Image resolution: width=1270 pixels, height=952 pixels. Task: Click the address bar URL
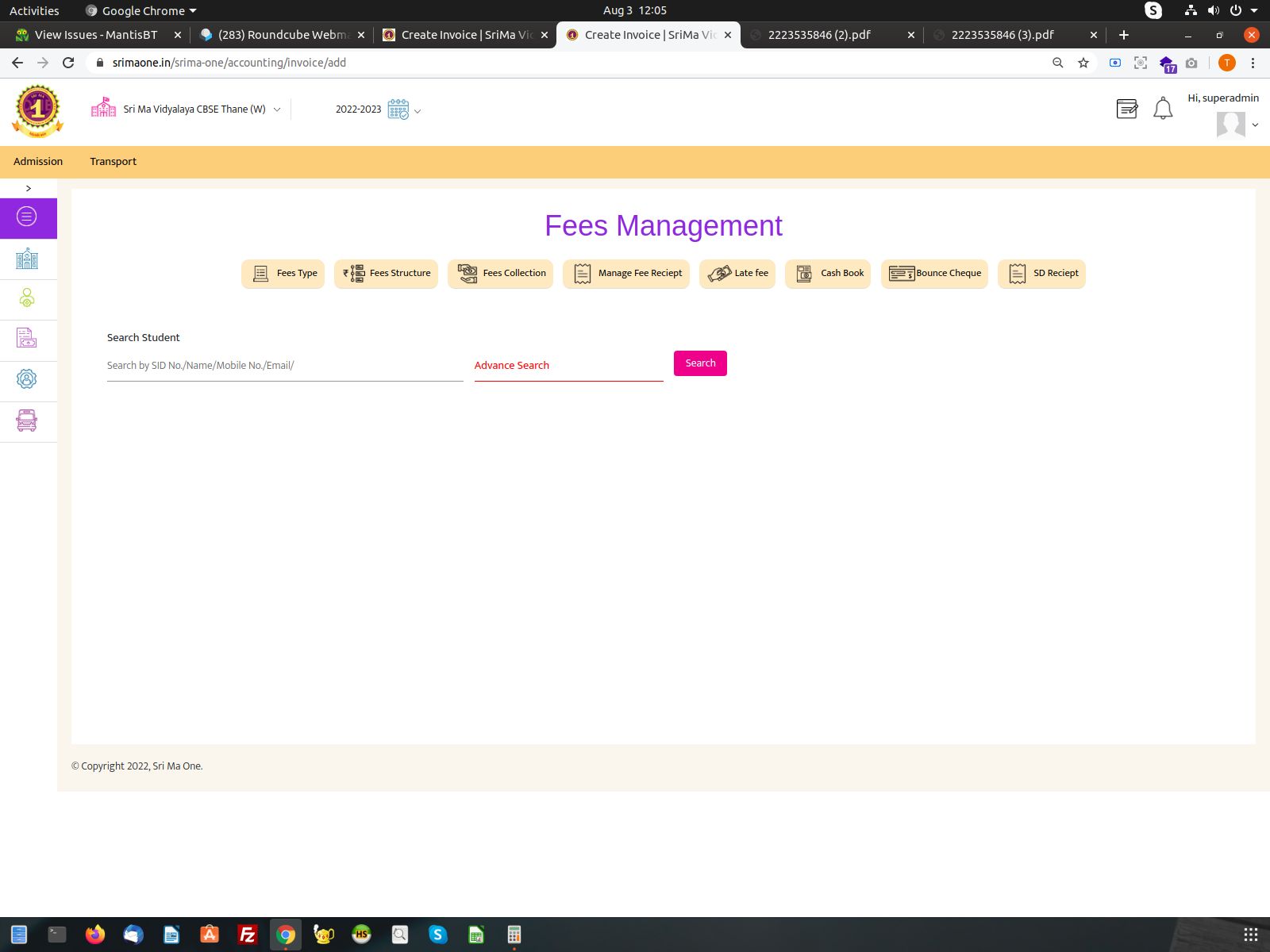[229, 63]
